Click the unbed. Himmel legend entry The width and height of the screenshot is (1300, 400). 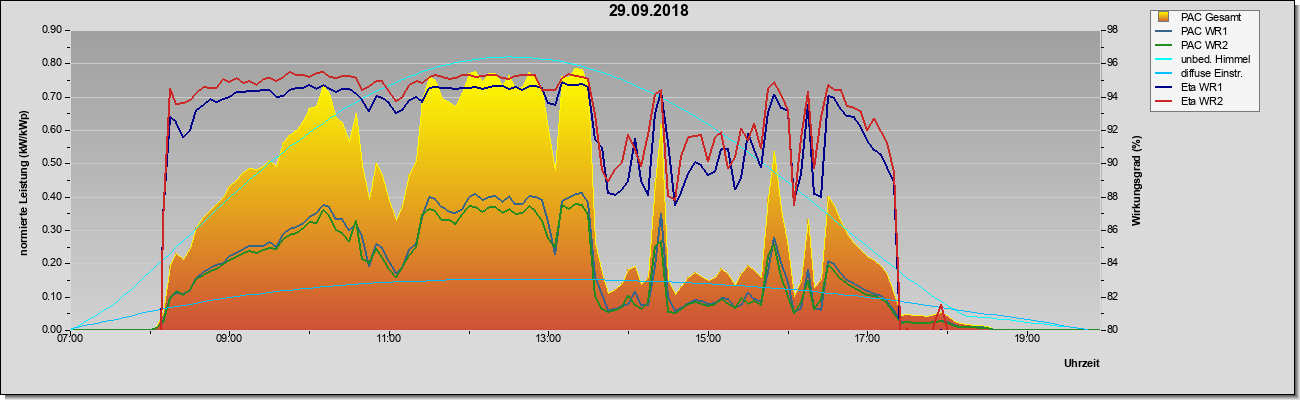pyautogui.click(x=1215, y=60)
